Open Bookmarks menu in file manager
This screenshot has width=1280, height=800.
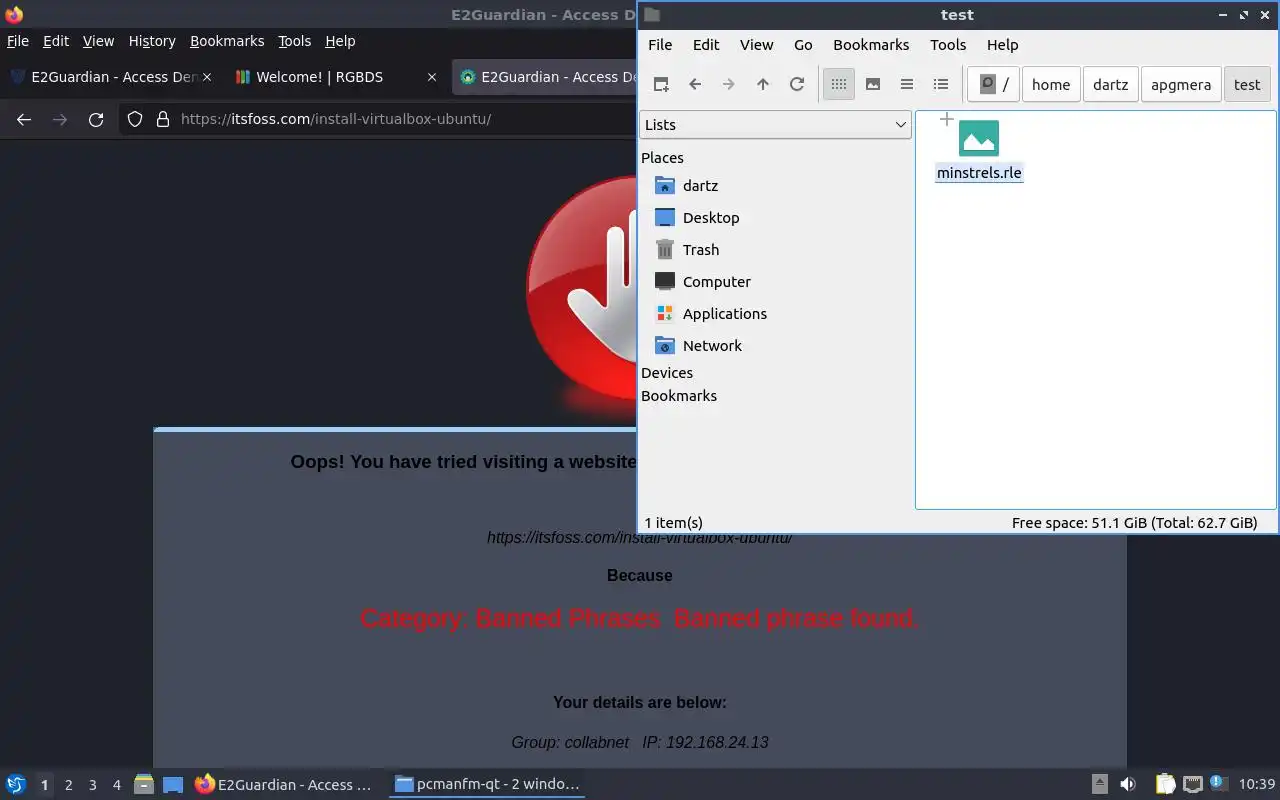(871, 45)
